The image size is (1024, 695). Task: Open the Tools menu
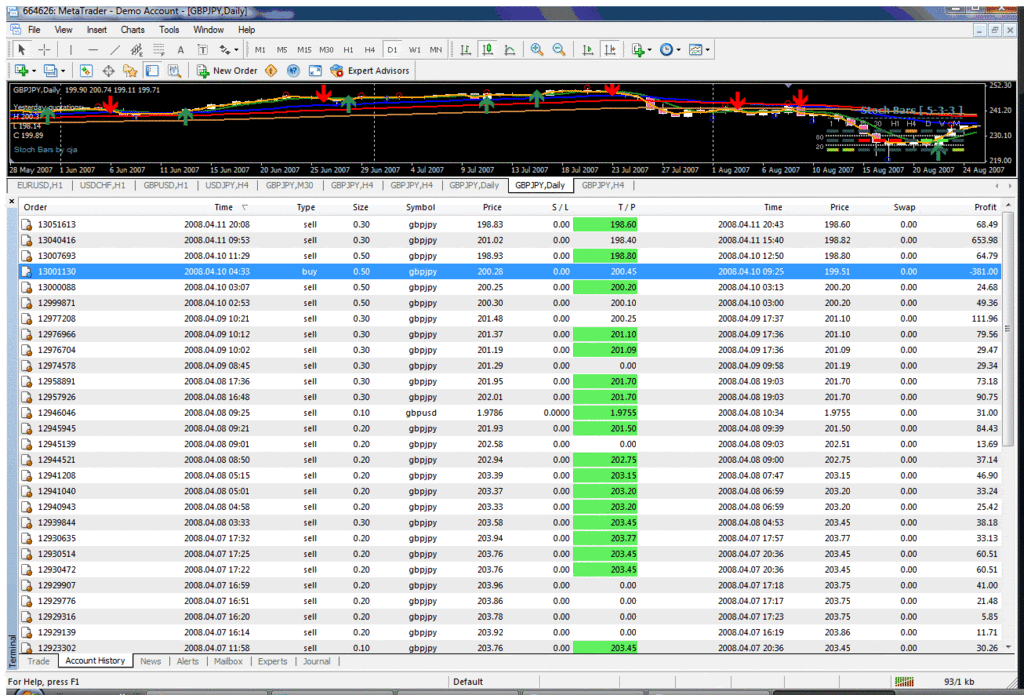[x=169, y=30]
